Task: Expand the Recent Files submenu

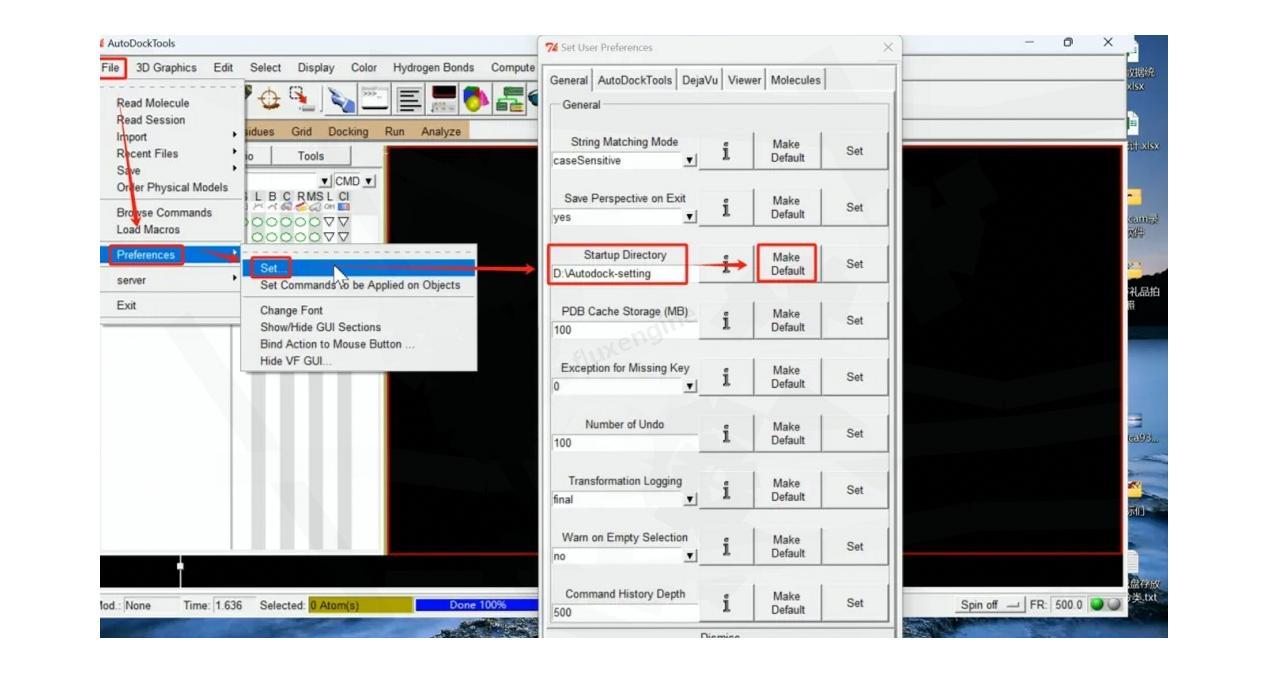Action: (172, 154)
